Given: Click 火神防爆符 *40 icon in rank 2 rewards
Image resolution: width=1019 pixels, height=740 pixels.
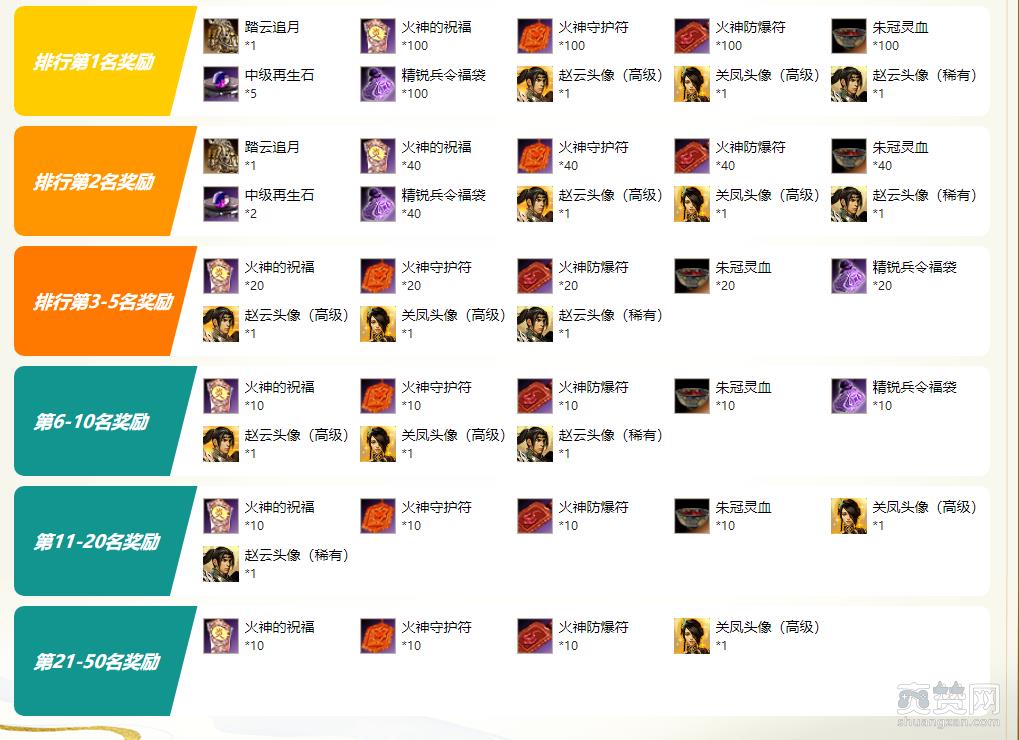Looking at the screenshot, I should coord(692,156).
